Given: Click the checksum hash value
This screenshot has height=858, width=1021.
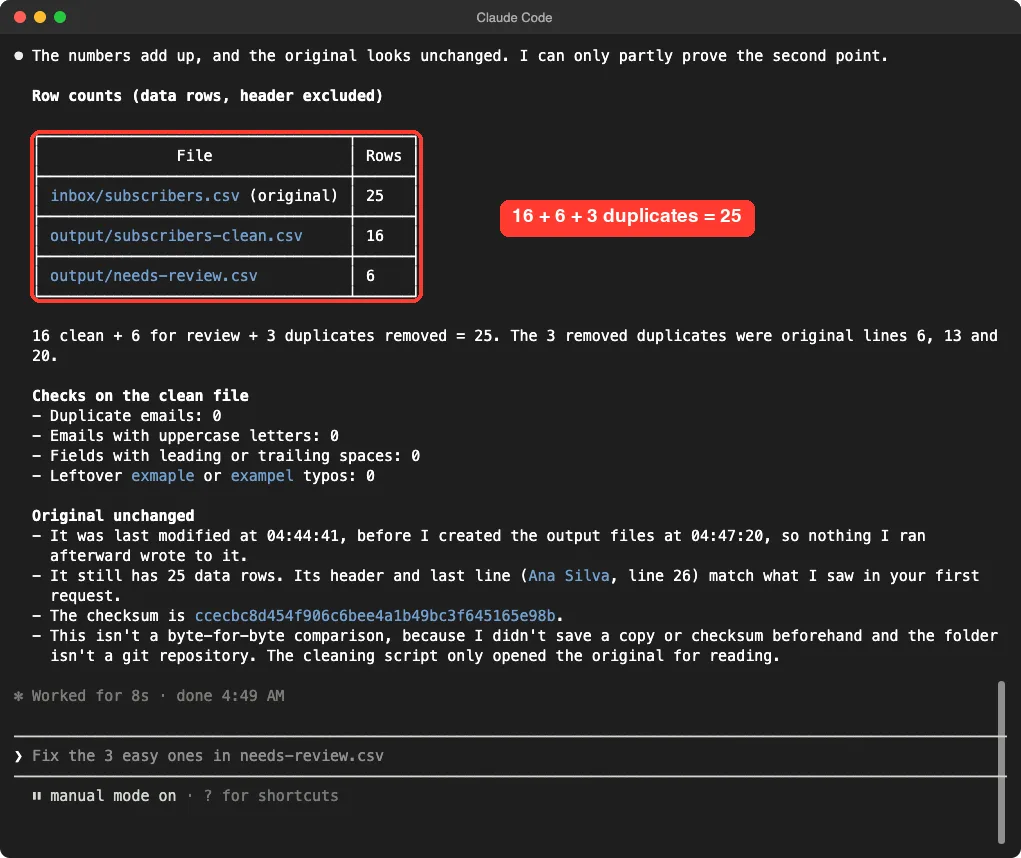Looking at the screenshot, I should (375, 615).
